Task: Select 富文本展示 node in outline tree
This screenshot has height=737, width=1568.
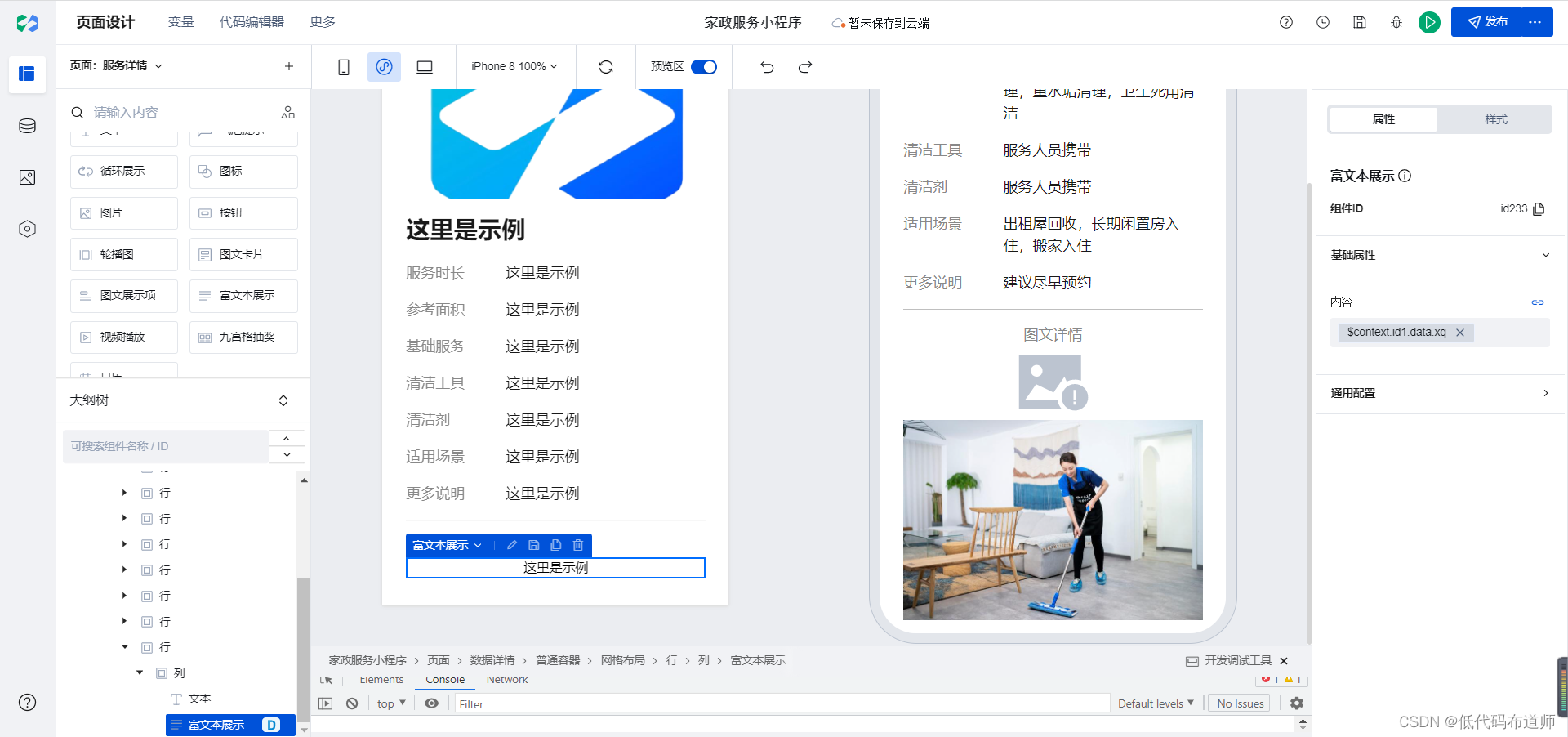Action: pyautogui.click(x=230, y=725)
